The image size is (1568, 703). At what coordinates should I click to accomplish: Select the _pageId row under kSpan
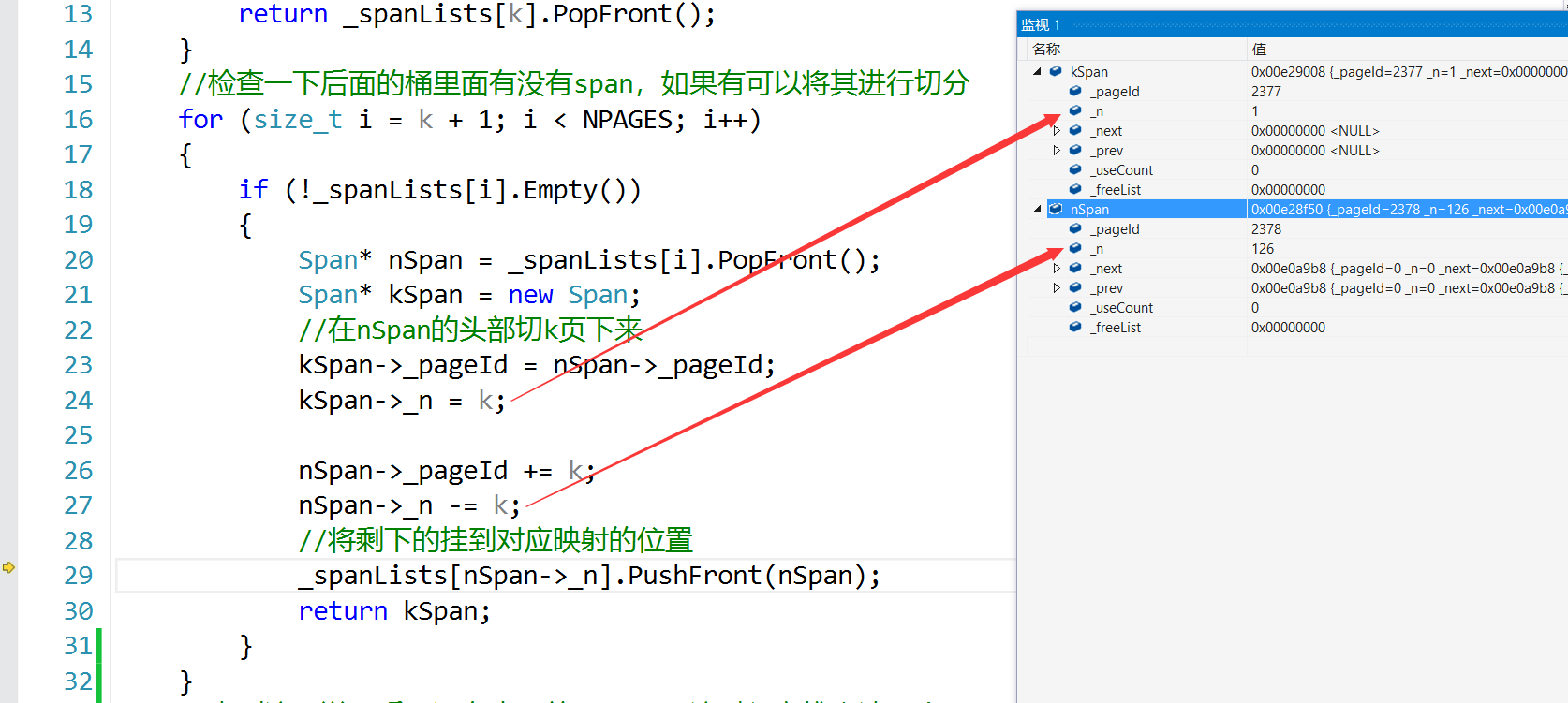1115,91
